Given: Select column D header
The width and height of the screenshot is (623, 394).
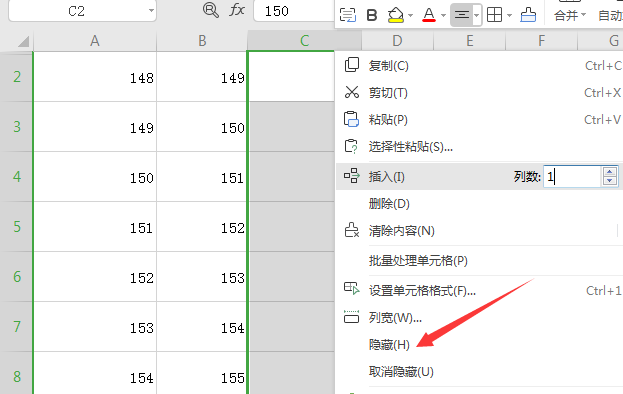Looking at the screenshot, I should [x=397, y=41].
